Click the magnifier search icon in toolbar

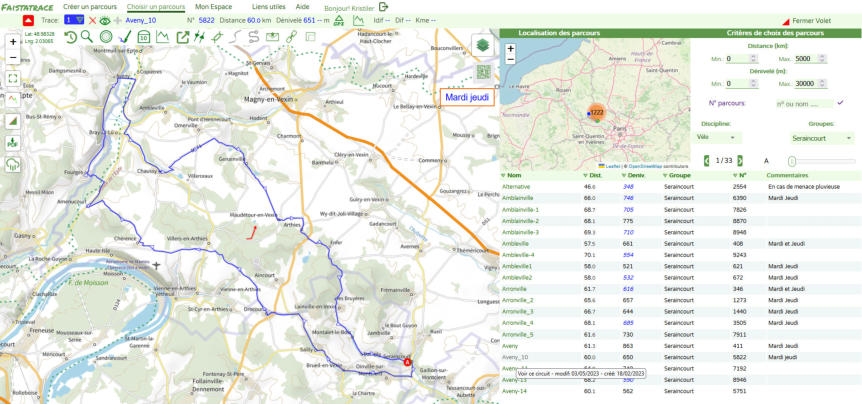coord(88,38)
